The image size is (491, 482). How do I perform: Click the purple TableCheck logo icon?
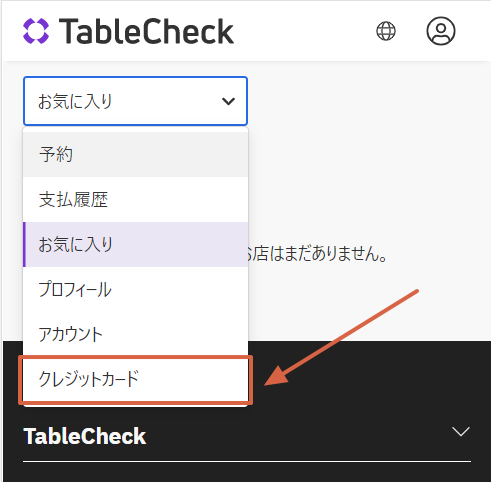[36, 31]
